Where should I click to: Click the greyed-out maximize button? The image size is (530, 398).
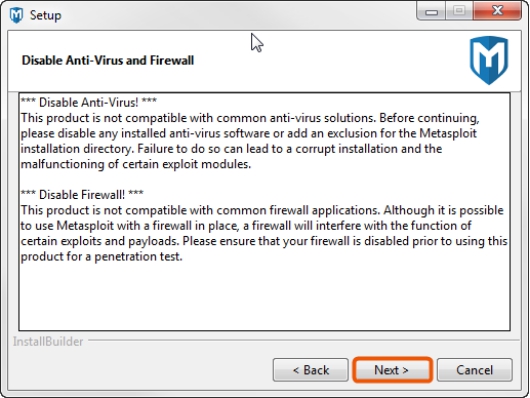click(459, 11)
